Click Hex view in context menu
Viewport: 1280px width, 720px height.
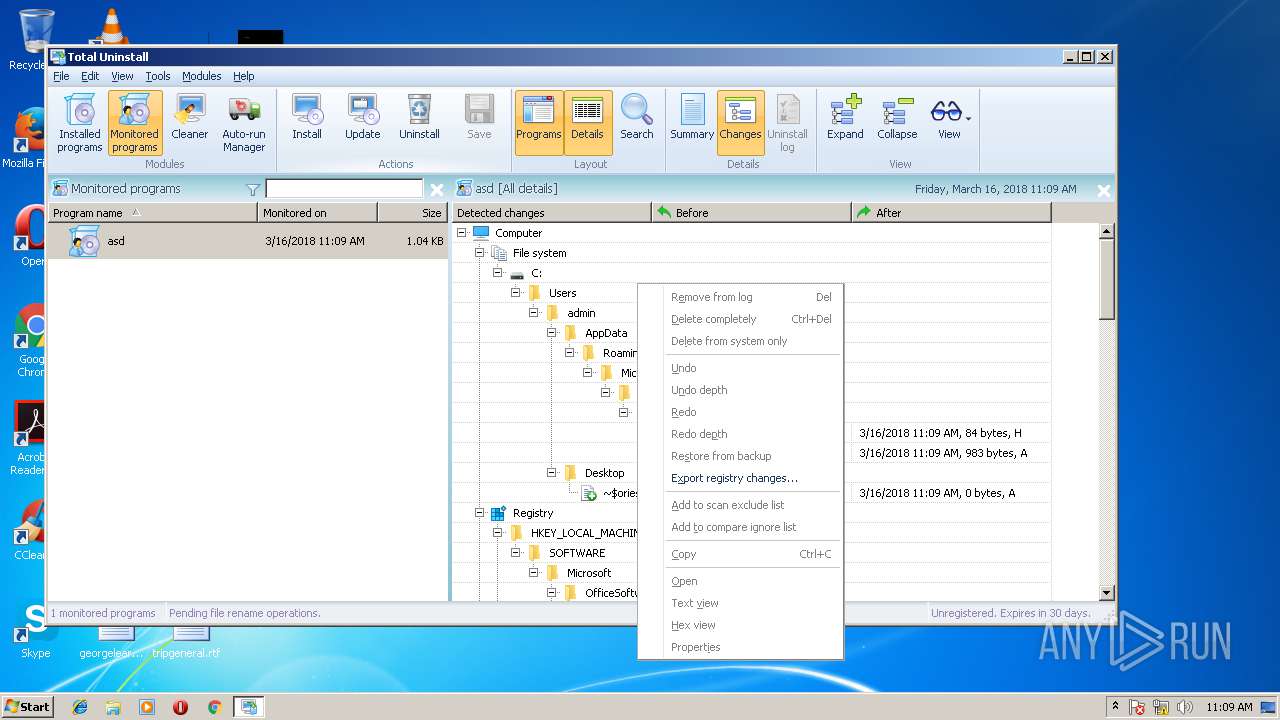click(x=740, y=625)
